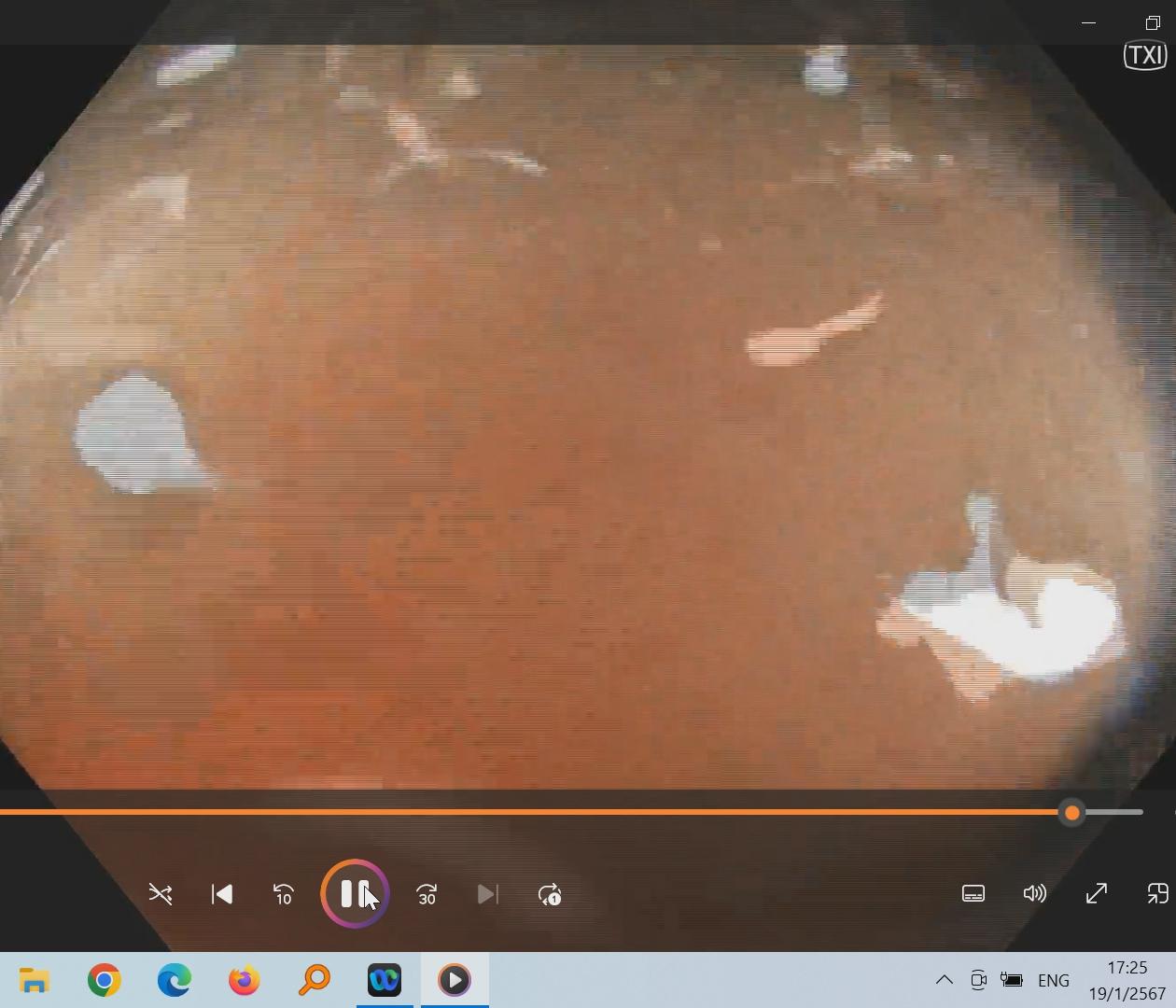Open the subtitles and captions menu
This screenshot has height=1008, width=1176.
pyautogui.click(x=973, y=893)
